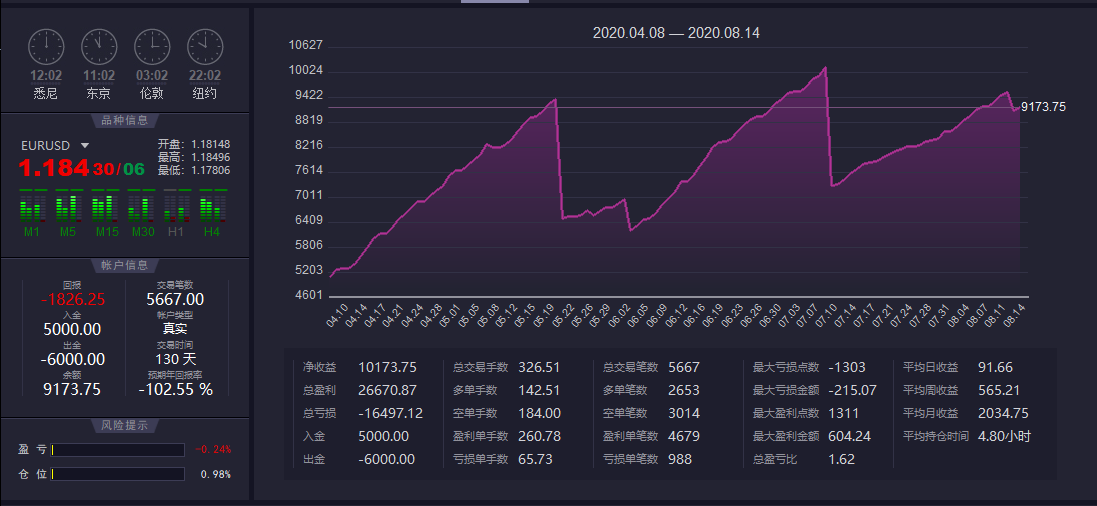Viewport: 1097px width, 506px height.
Task: Select the H1 timeframe signal bars
Action: (x=177, y=207)
